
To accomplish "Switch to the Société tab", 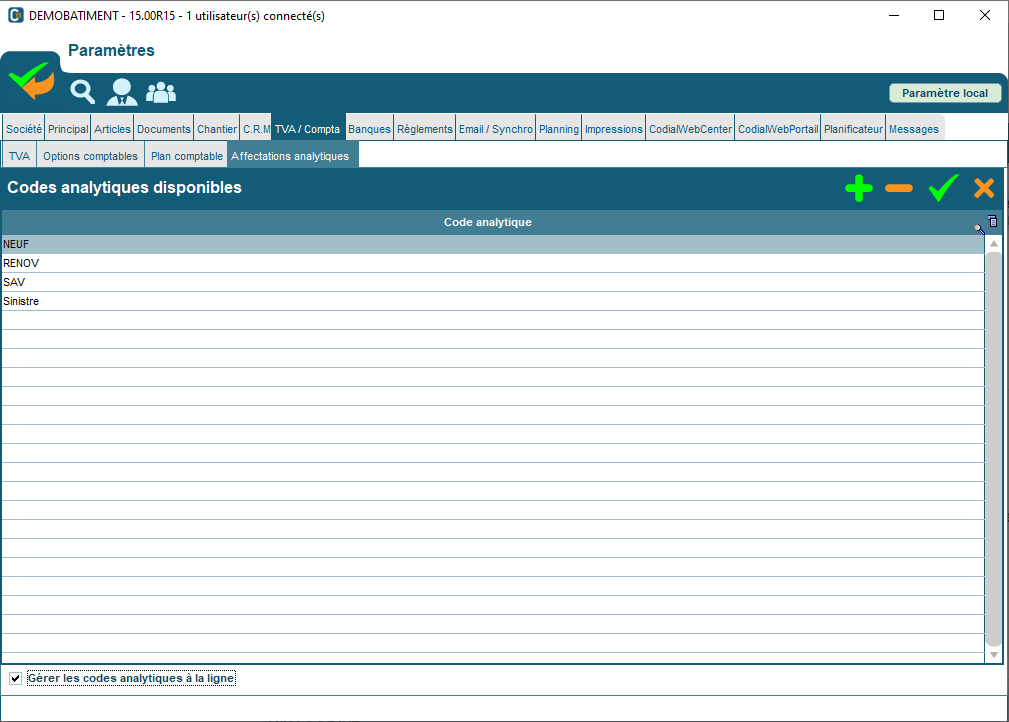I will pyautogui.click(x=23, y=129).
